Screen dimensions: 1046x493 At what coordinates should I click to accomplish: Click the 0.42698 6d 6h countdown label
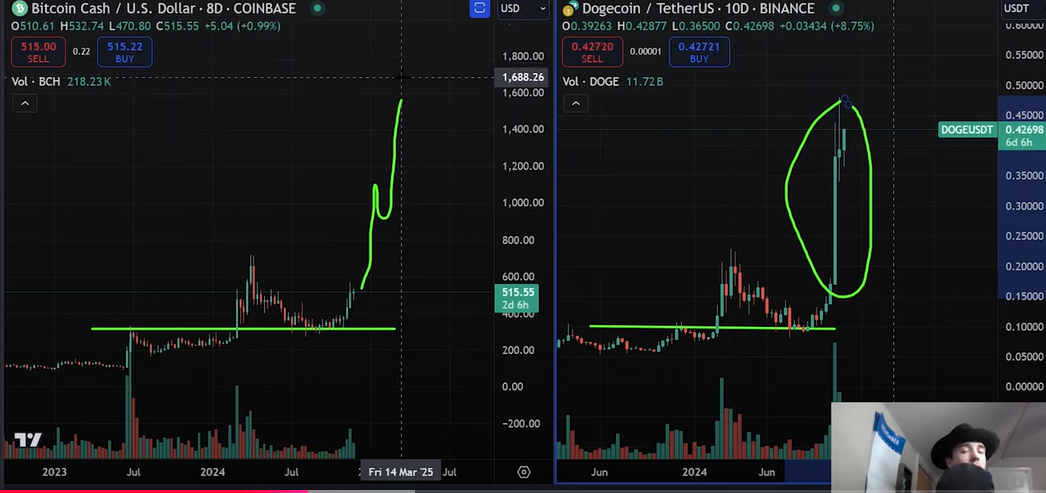pyautogui.click(x=1022, y=135)
